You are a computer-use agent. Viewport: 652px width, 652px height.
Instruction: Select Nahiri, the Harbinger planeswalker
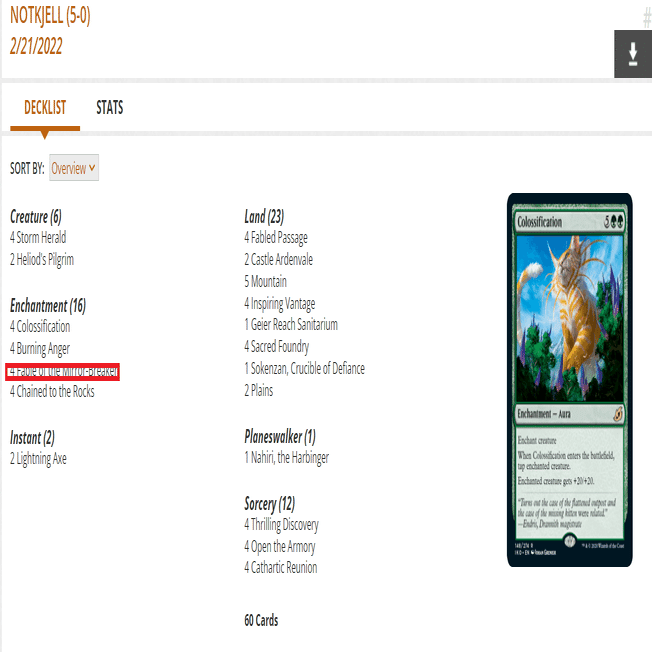(287, 458)
